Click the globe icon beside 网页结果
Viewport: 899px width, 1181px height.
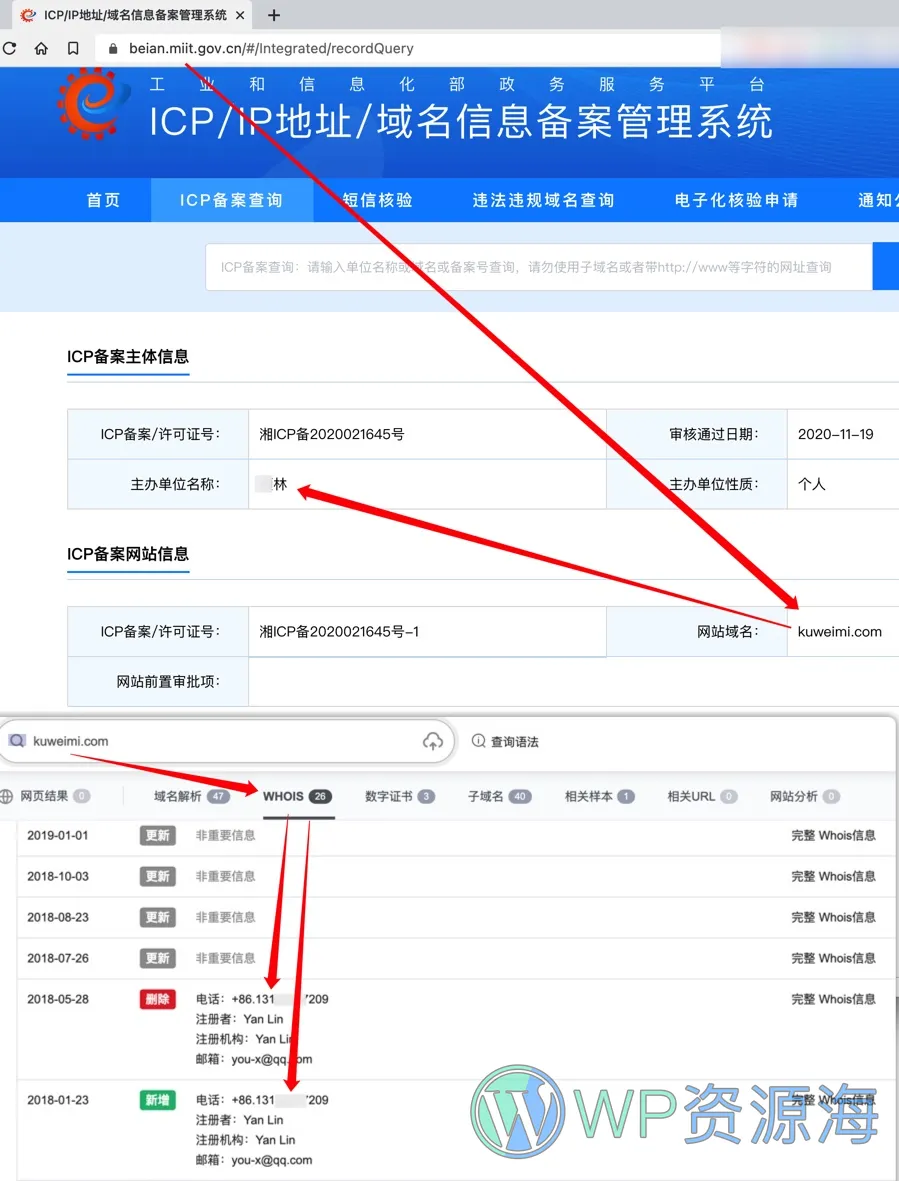(x=7, y=796)
